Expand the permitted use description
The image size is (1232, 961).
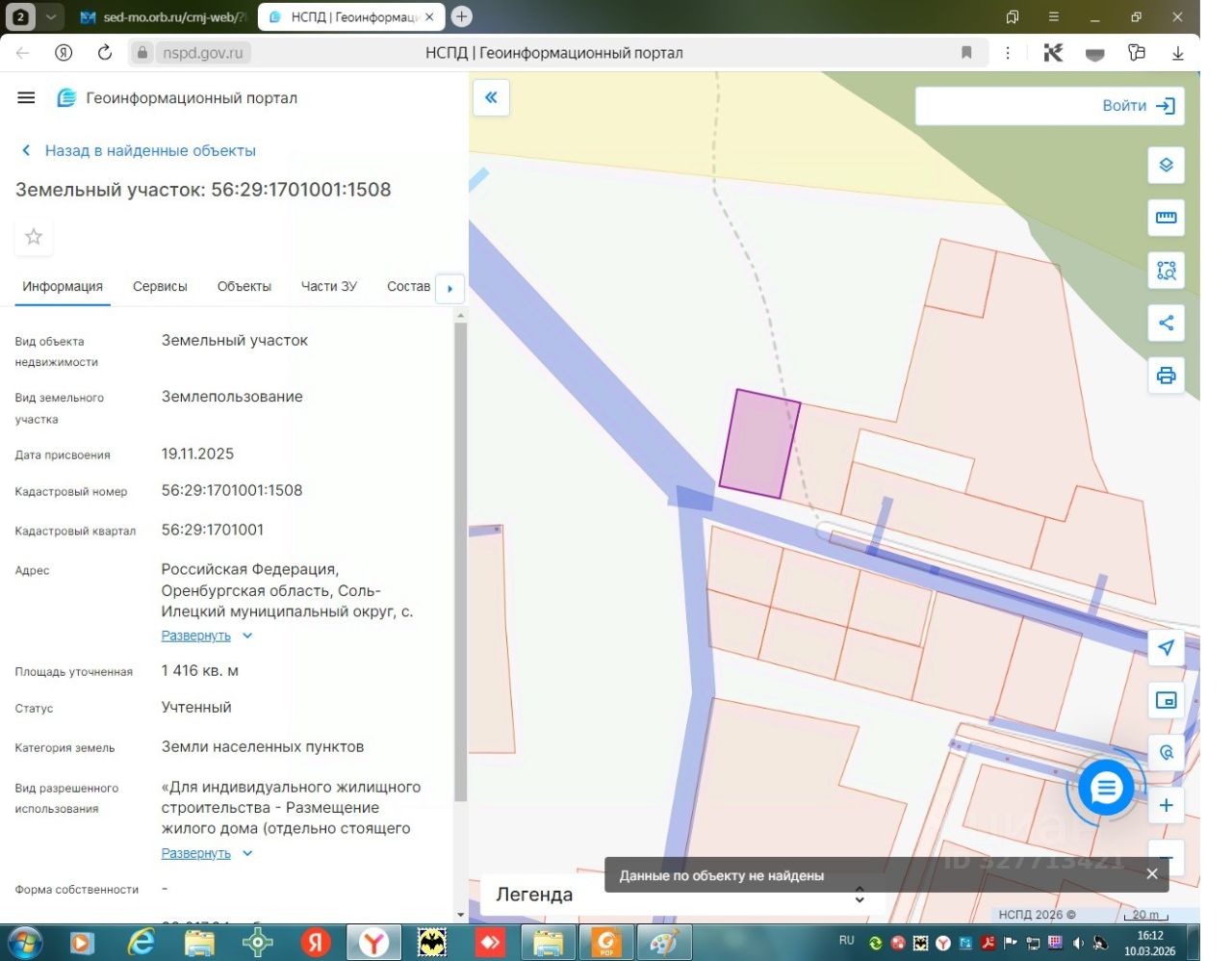pyautogui.click(x=196, y=853)
